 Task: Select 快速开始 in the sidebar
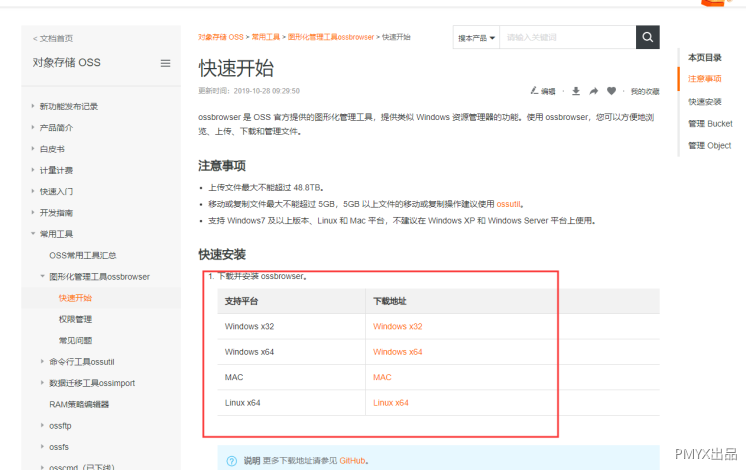(x=75, y=298)
